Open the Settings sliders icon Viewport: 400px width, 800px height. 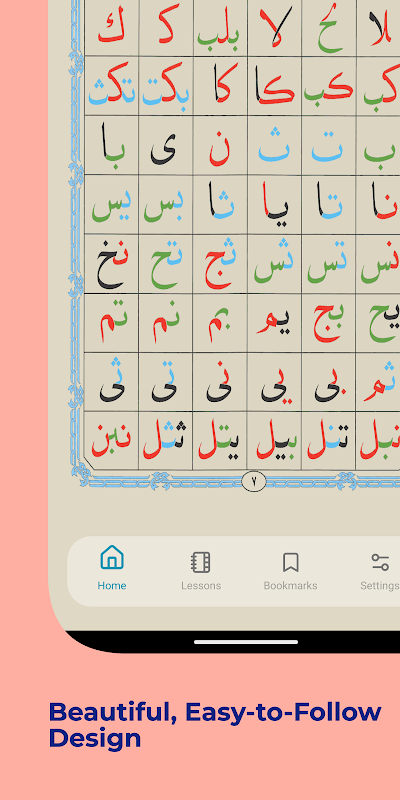click(x=380, y=562)
